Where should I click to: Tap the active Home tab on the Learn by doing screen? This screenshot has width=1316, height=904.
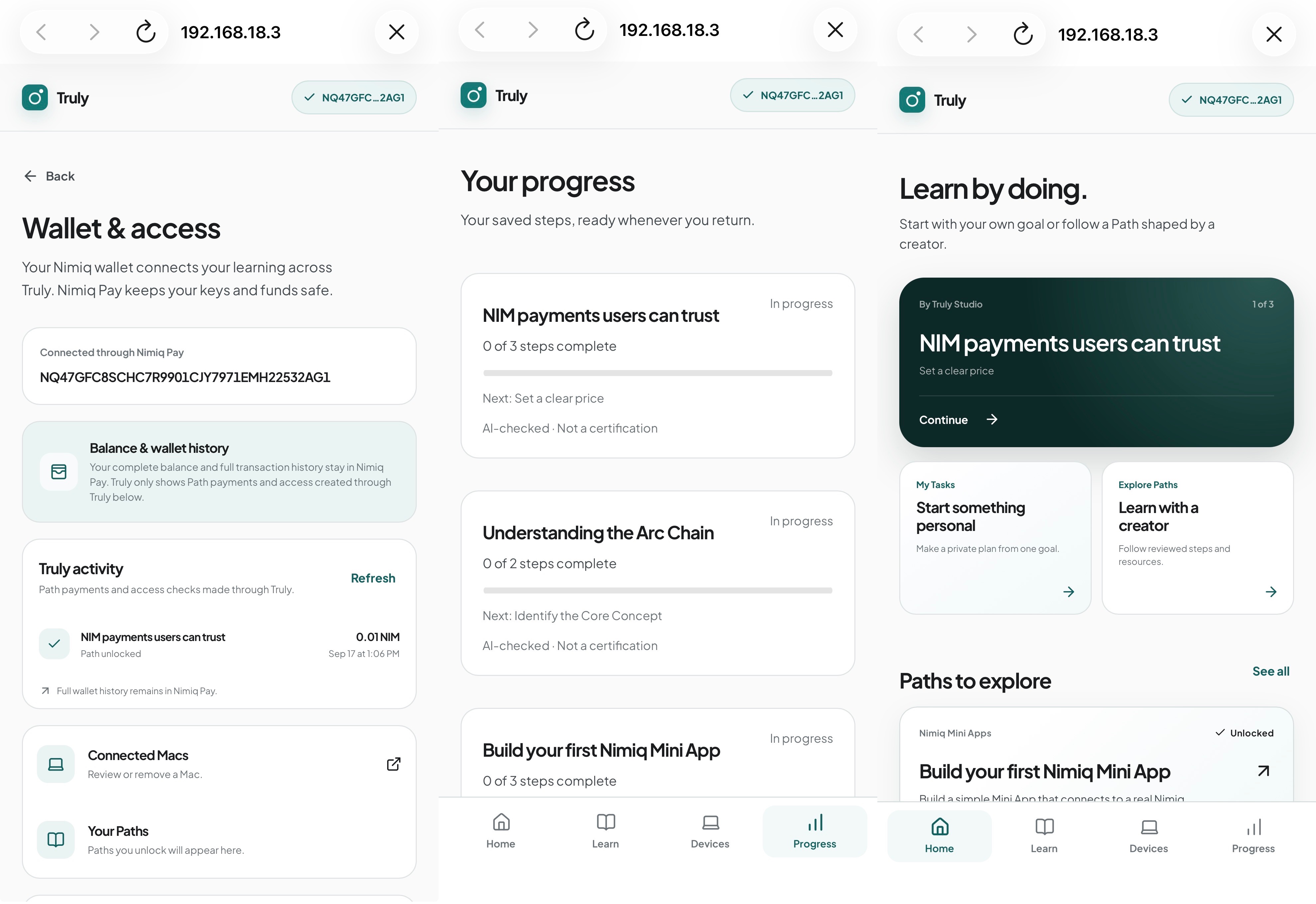pyautogui.click(x=939, y=836)
